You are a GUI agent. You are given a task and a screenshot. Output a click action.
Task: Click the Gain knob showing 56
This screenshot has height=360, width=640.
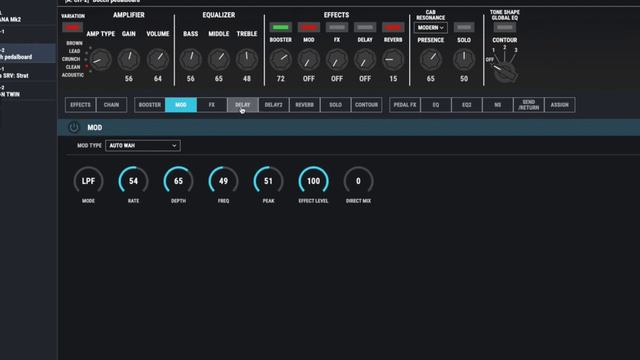point(129,60)
